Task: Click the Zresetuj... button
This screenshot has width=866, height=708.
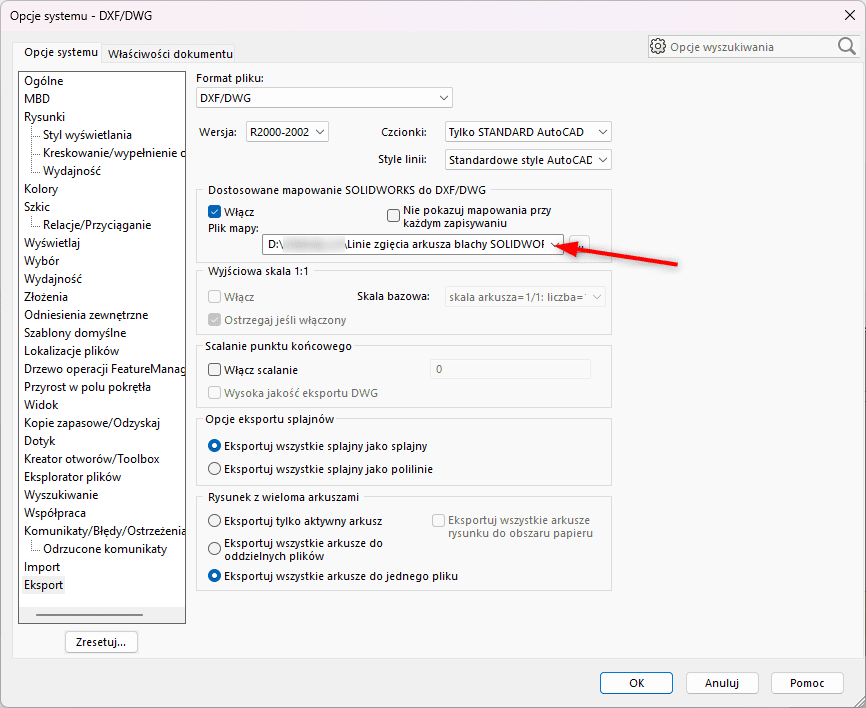Action: tap(101, 642)
